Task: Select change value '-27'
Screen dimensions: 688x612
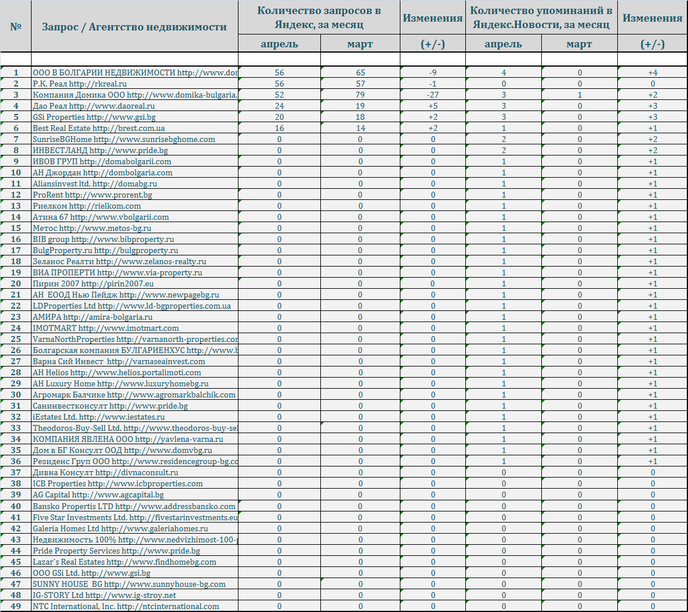Action: click(x=433, y=95)
